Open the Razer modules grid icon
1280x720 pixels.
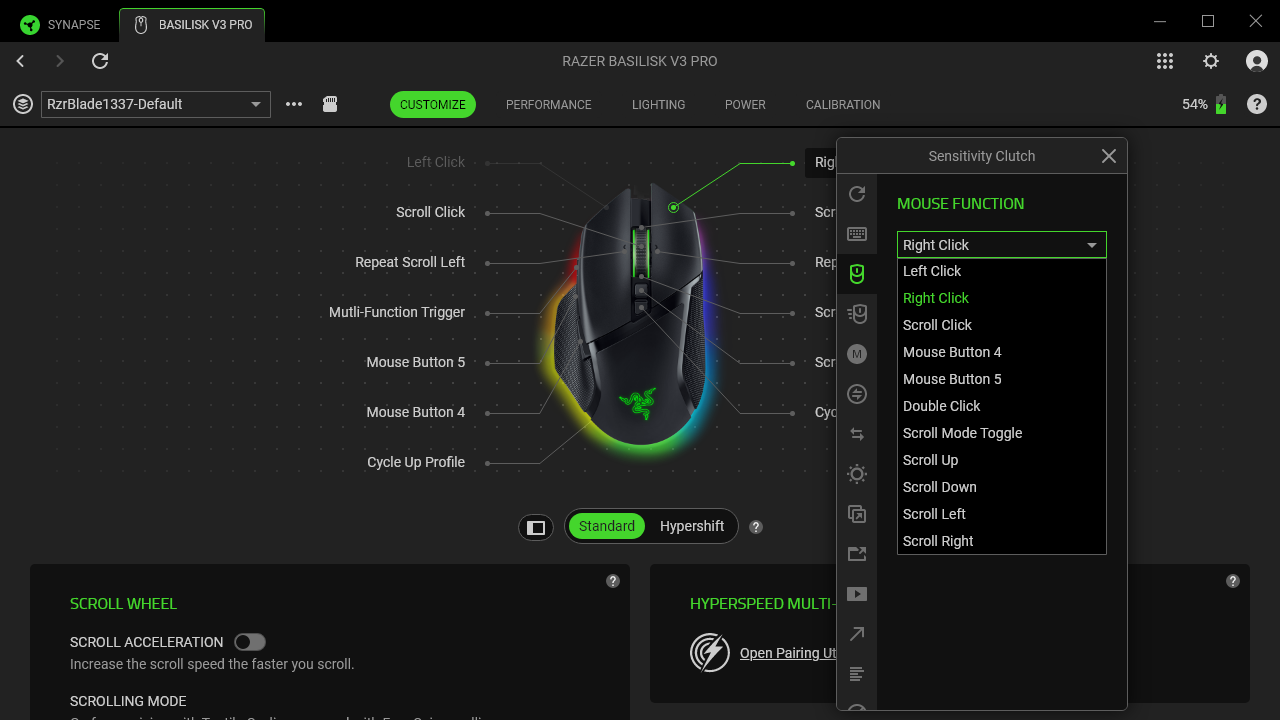pos(1165,61)
